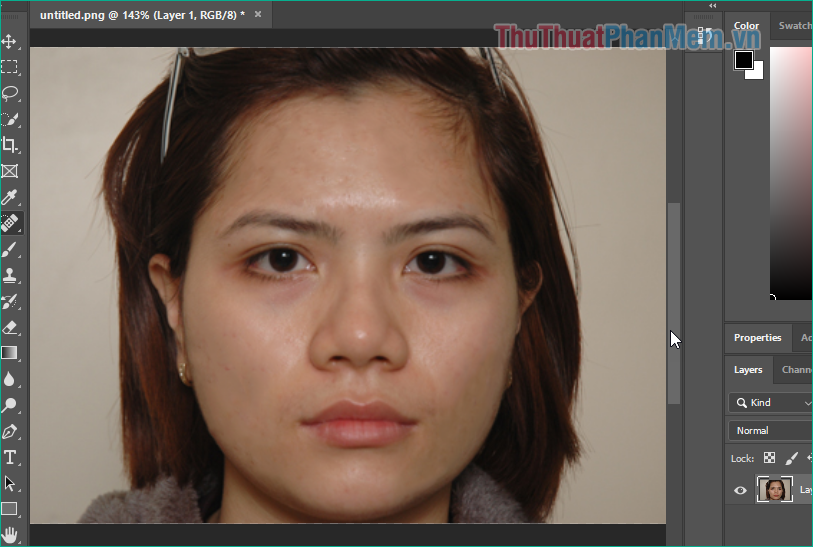This screenshot has height=547, width=813.
Task: Click the Layer 1 thumbnail
Action: 775,489
